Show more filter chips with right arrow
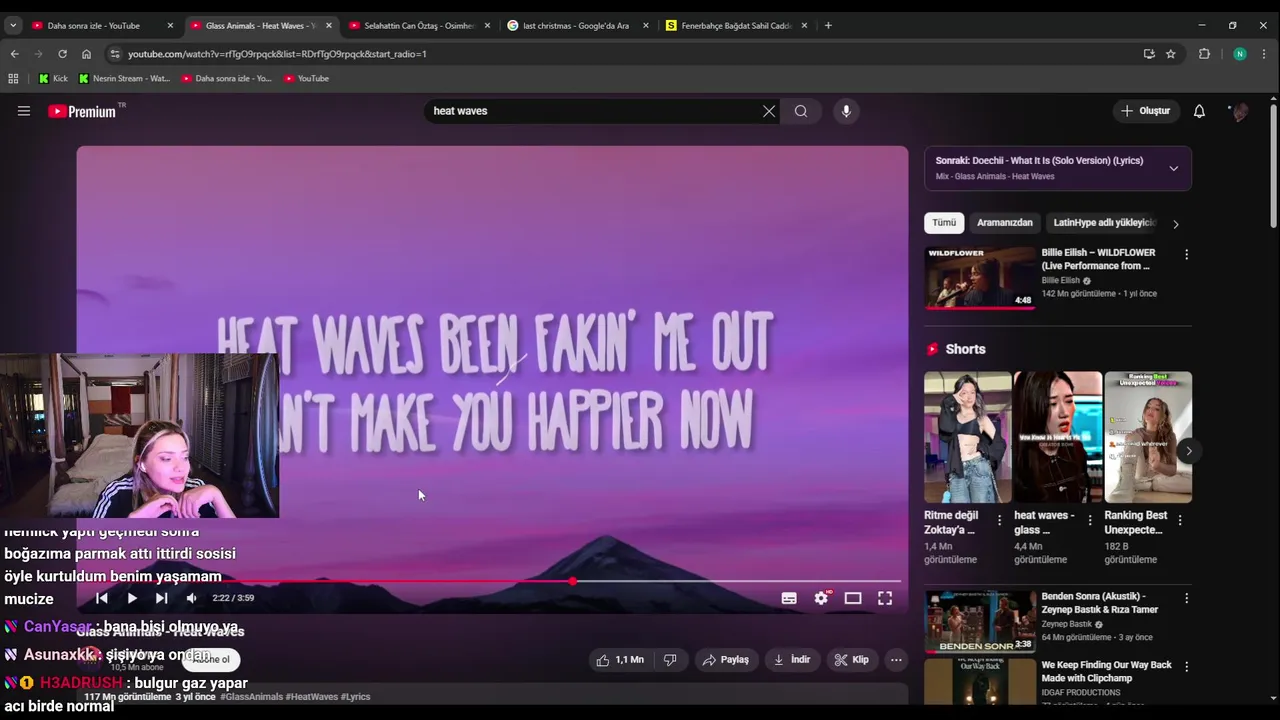Screen dimensions: 1280x720 (x=1176, y=224)
